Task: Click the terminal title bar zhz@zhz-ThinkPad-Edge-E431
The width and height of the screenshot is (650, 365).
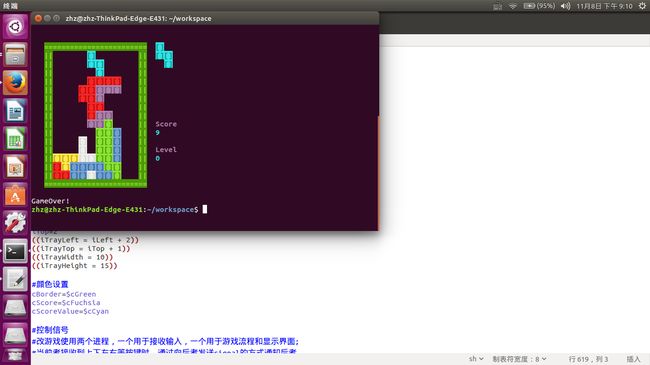Action: click(138, 18)
